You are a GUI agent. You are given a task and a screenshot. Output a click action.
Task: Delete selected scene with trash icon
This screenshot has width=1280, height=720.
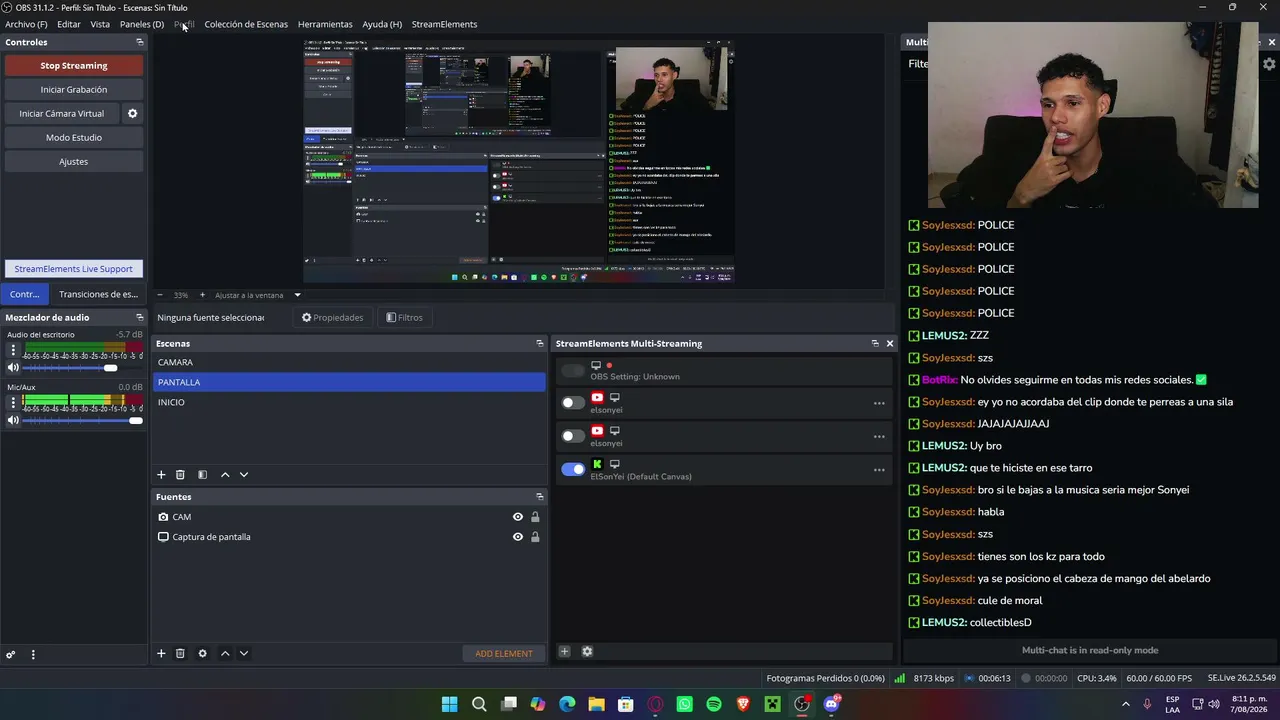click(x=180, y=475)
